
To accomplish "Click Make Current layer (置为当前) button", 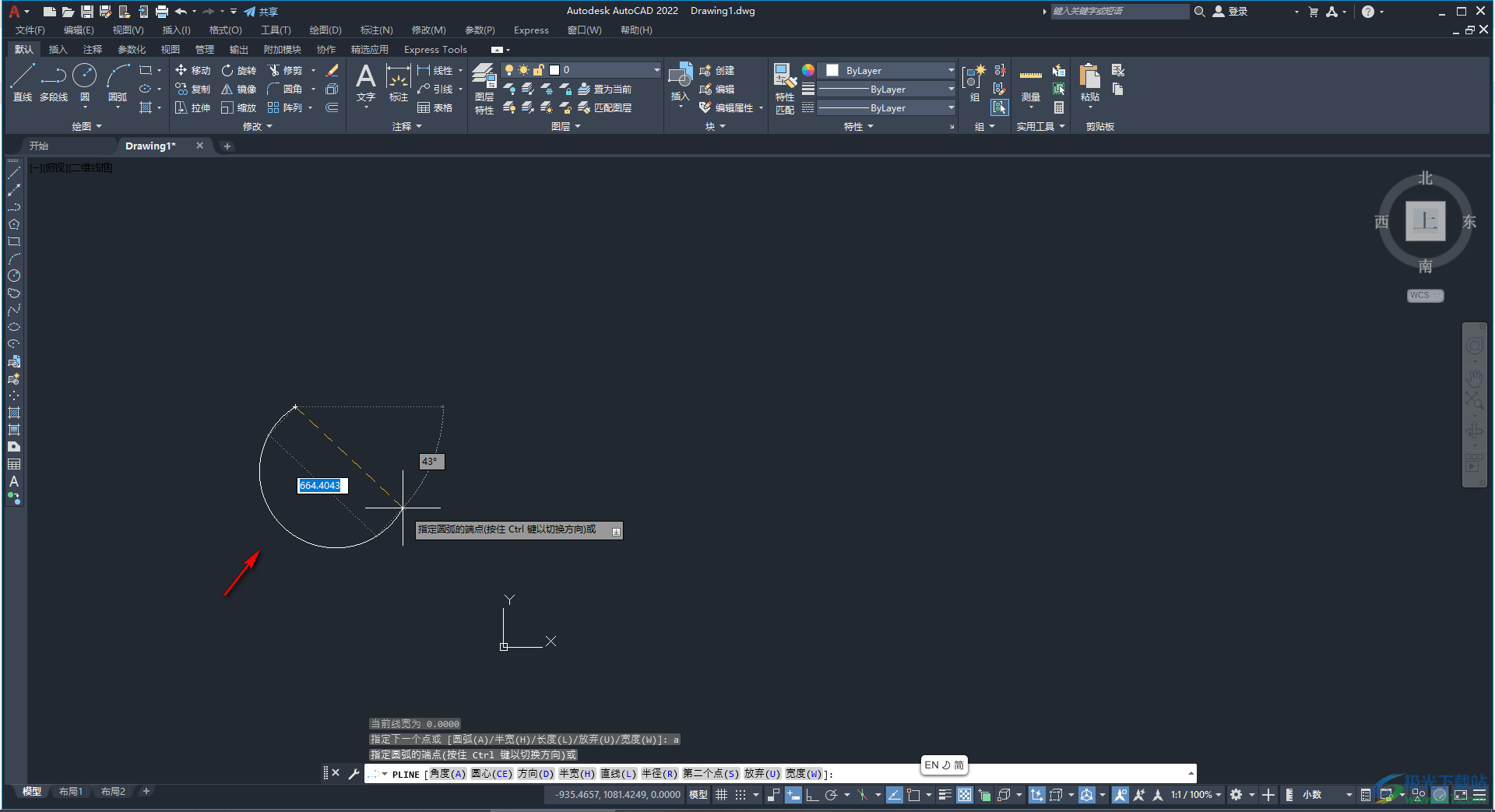I will tap(605, 89).
